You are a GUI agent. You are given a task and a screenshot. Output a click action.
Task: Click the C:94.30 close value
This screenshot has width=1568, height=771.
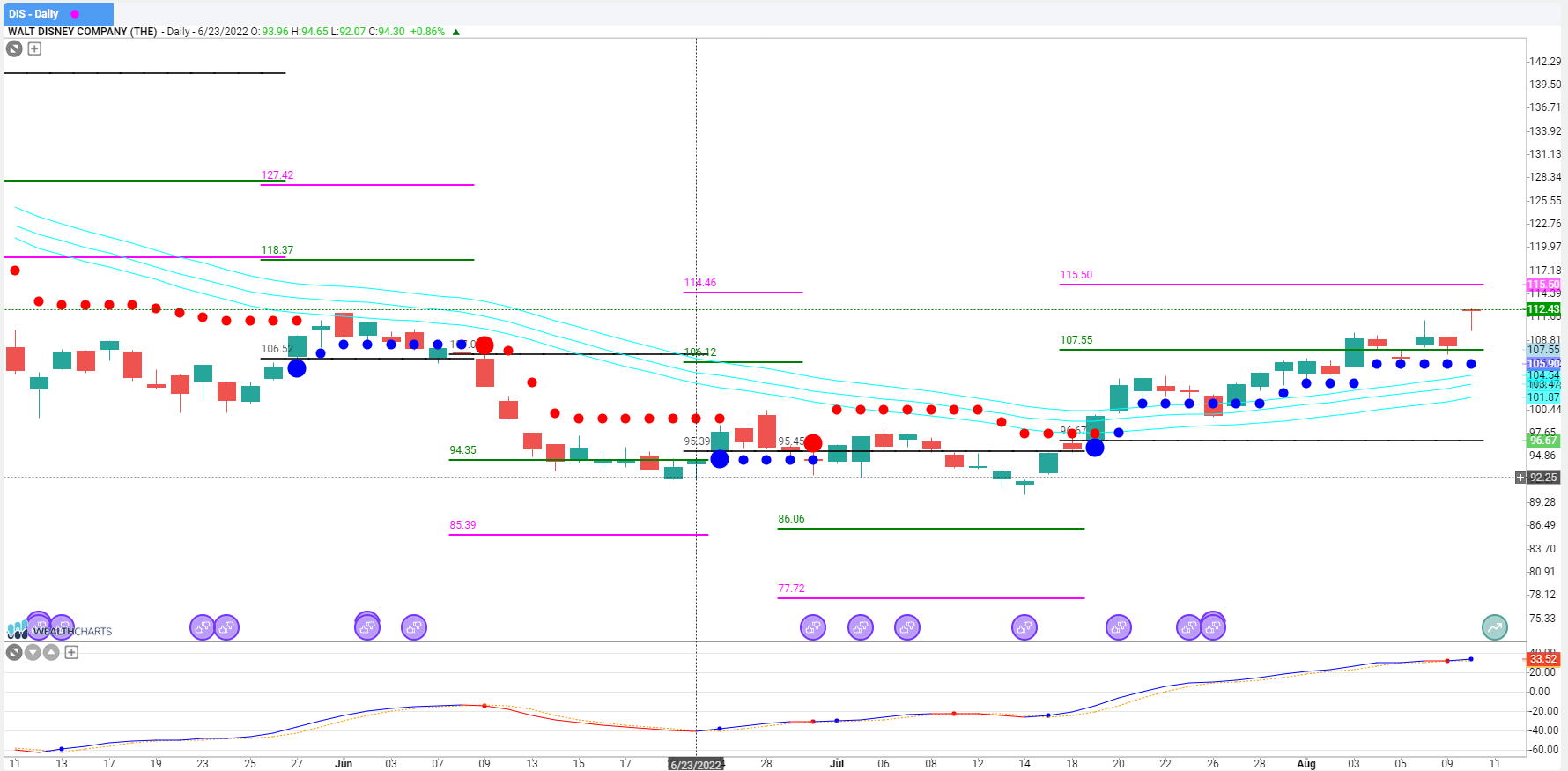point(387,32)
